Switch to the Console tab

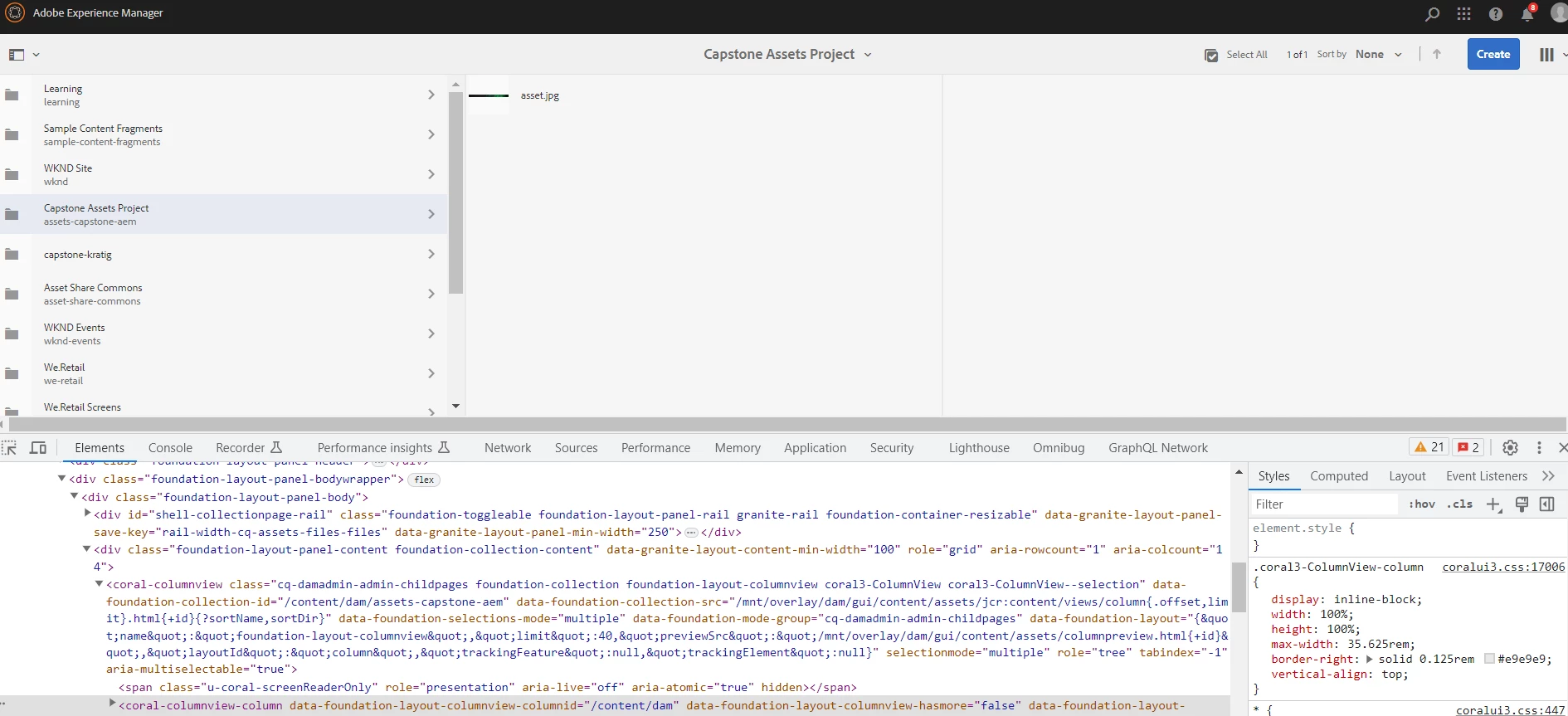[170, 448]
